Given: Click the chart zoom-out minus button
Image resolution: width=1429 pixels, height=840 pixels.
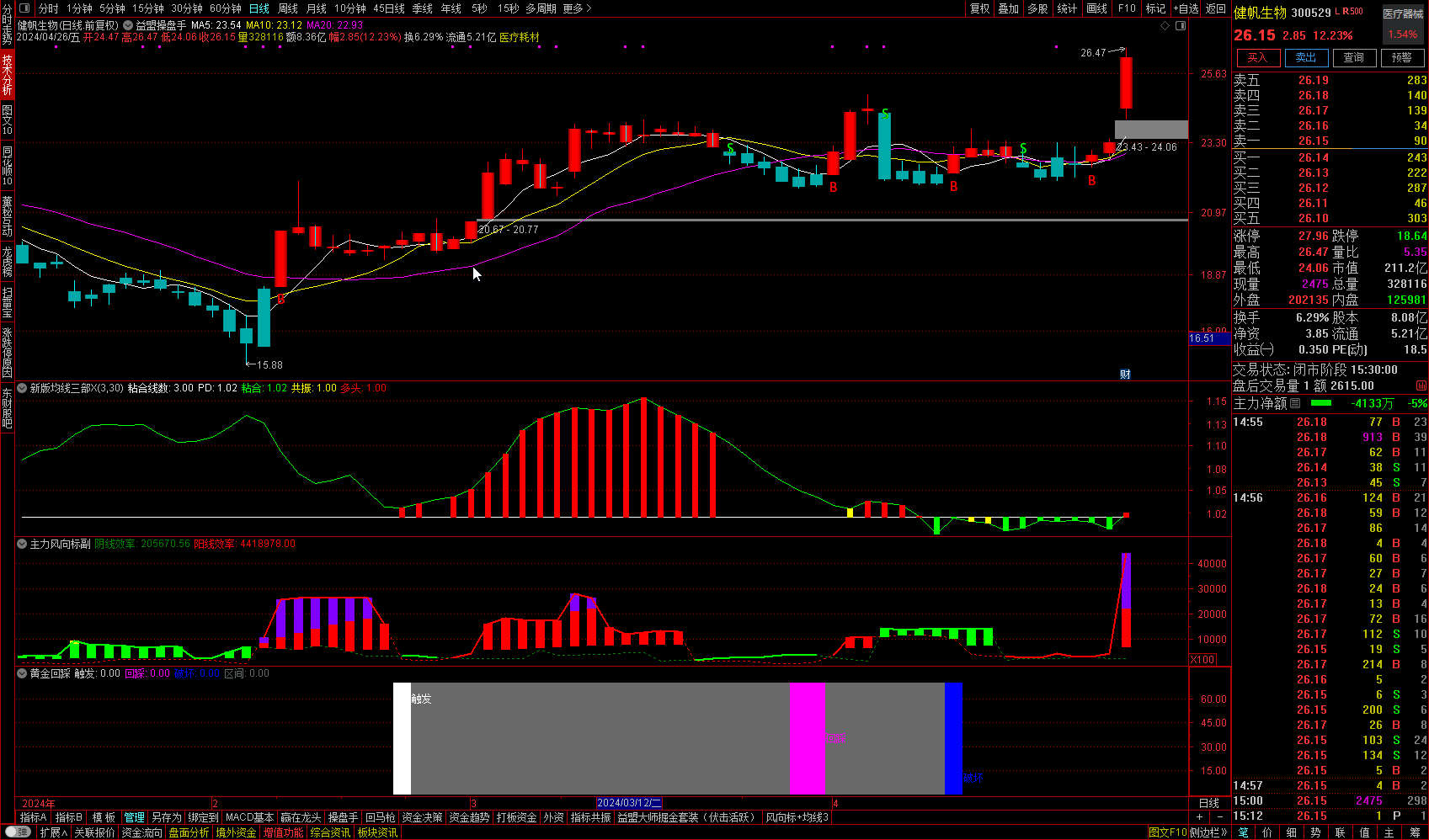Looking at the screenshot, I should [1219, 817].
